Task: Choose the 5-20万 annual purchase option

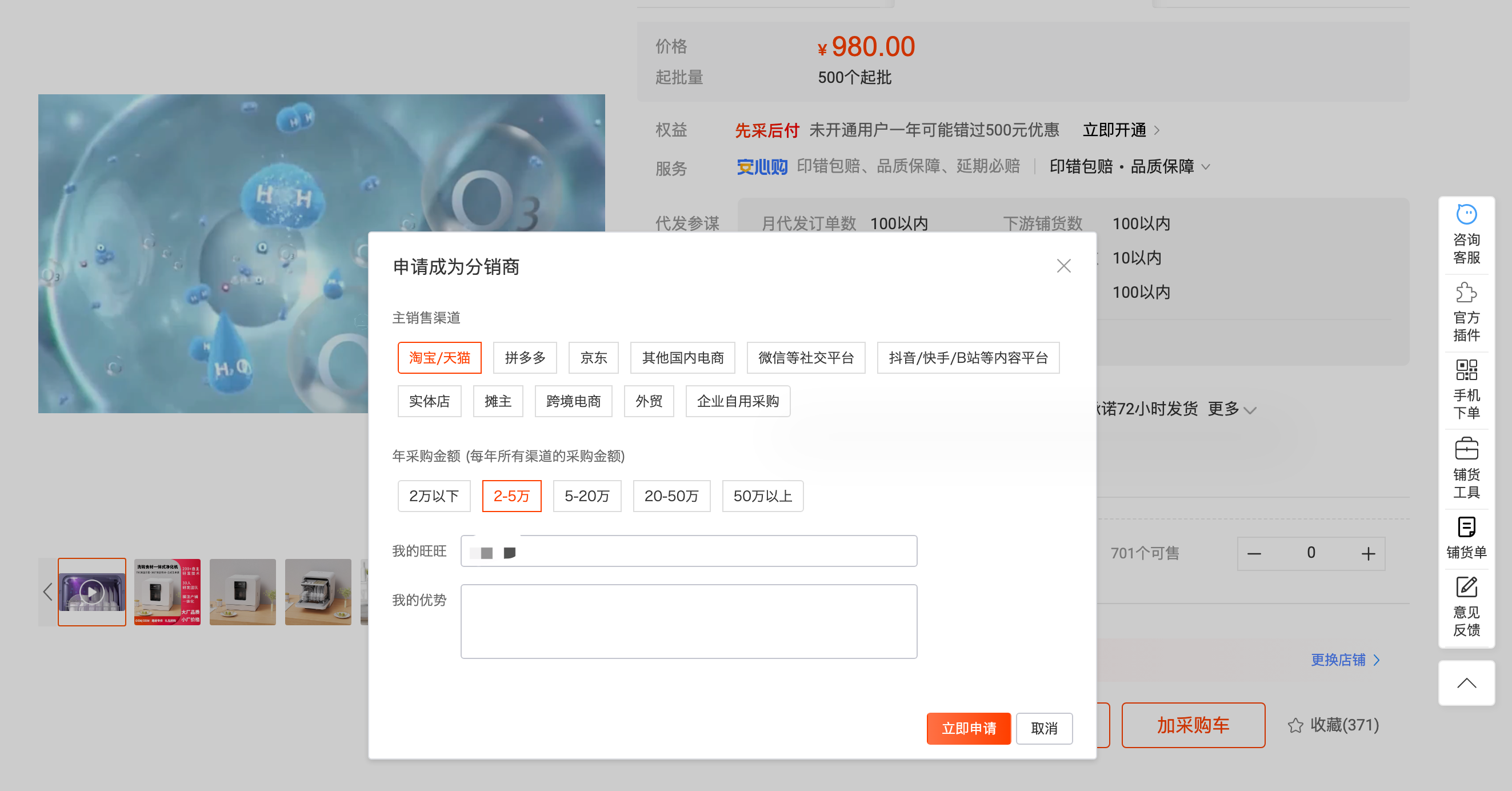Action: (586, 496)
